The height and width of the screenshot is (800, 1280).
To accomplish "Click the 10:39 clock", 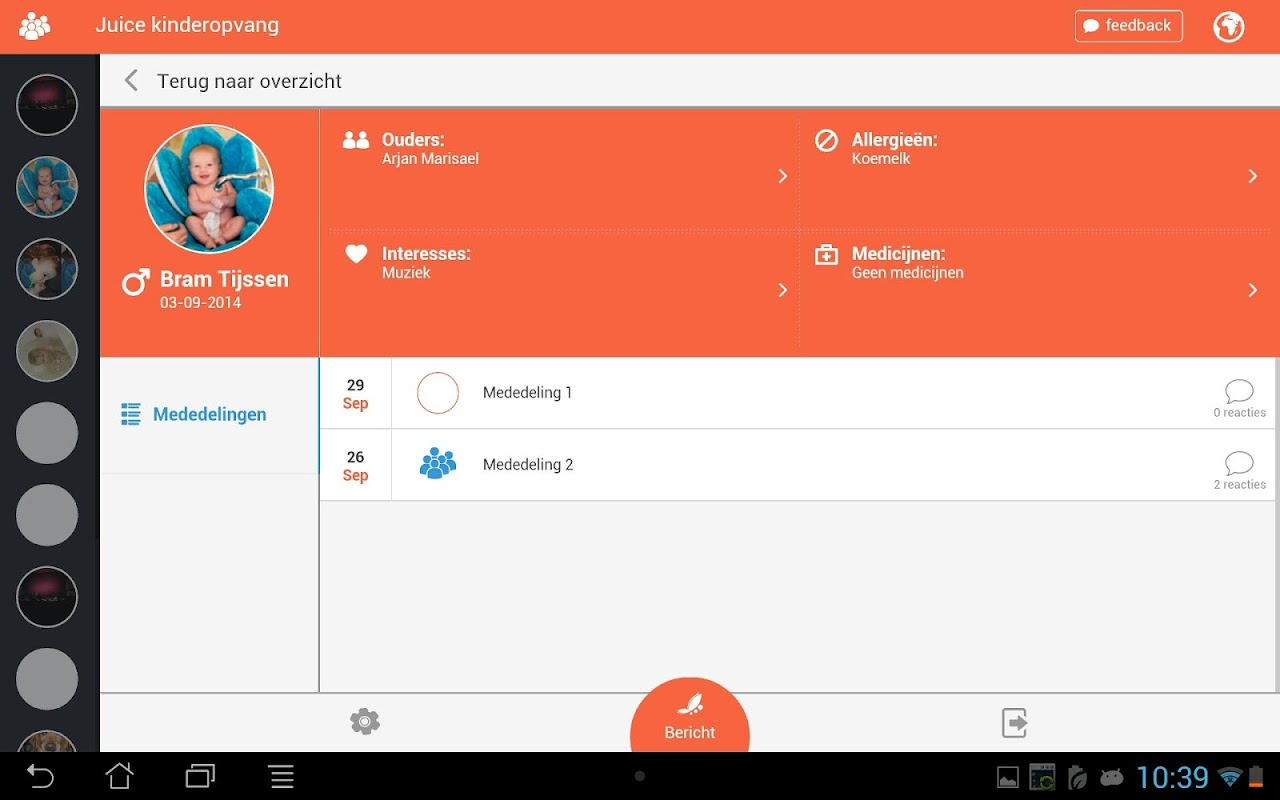I will coord(1172,777).
